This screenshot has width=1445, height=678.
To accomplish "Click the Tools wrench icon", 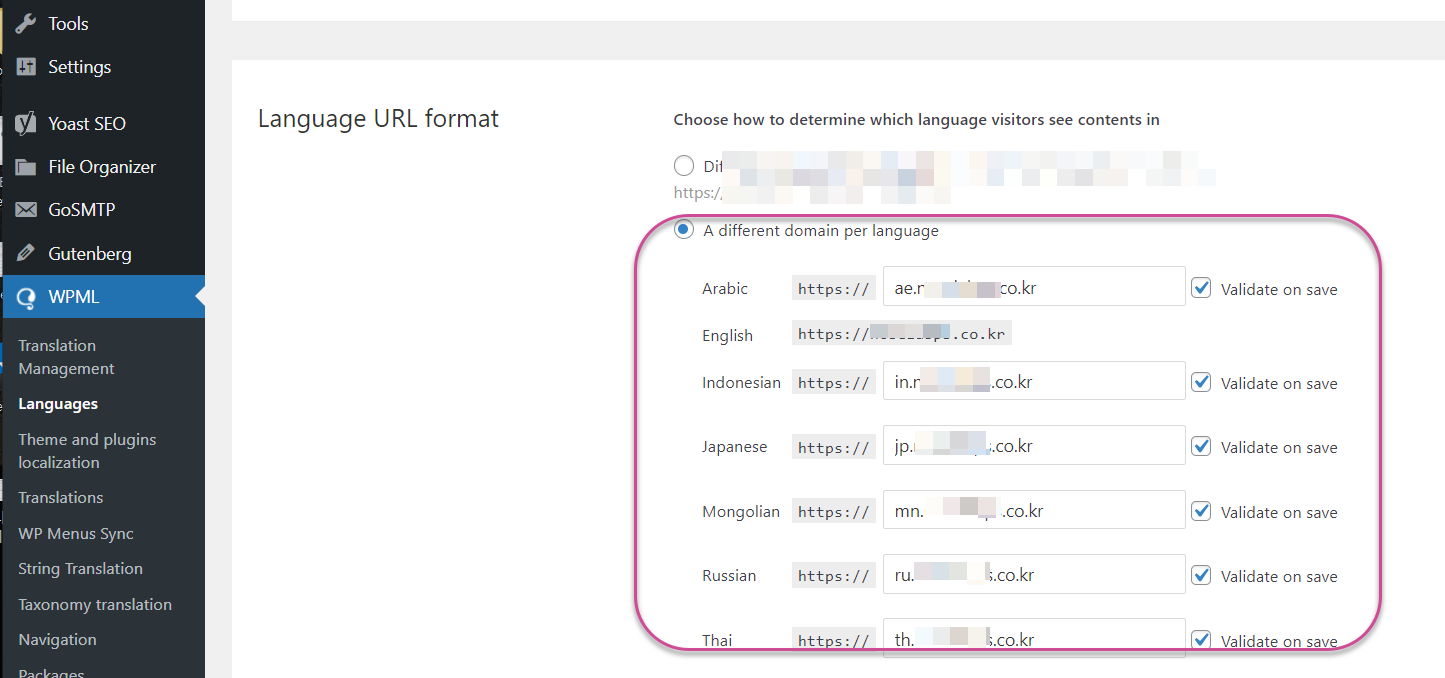I will (x=26, y=24).
